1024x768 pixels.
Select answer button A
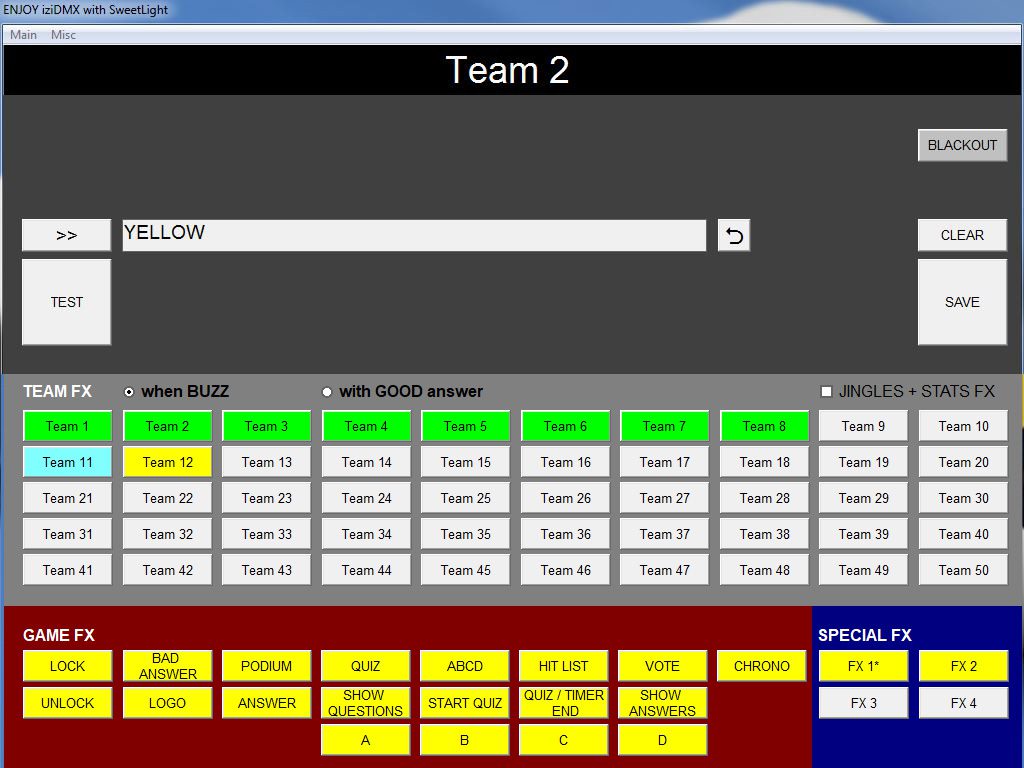pyautogui.click(x=366, y=740)
